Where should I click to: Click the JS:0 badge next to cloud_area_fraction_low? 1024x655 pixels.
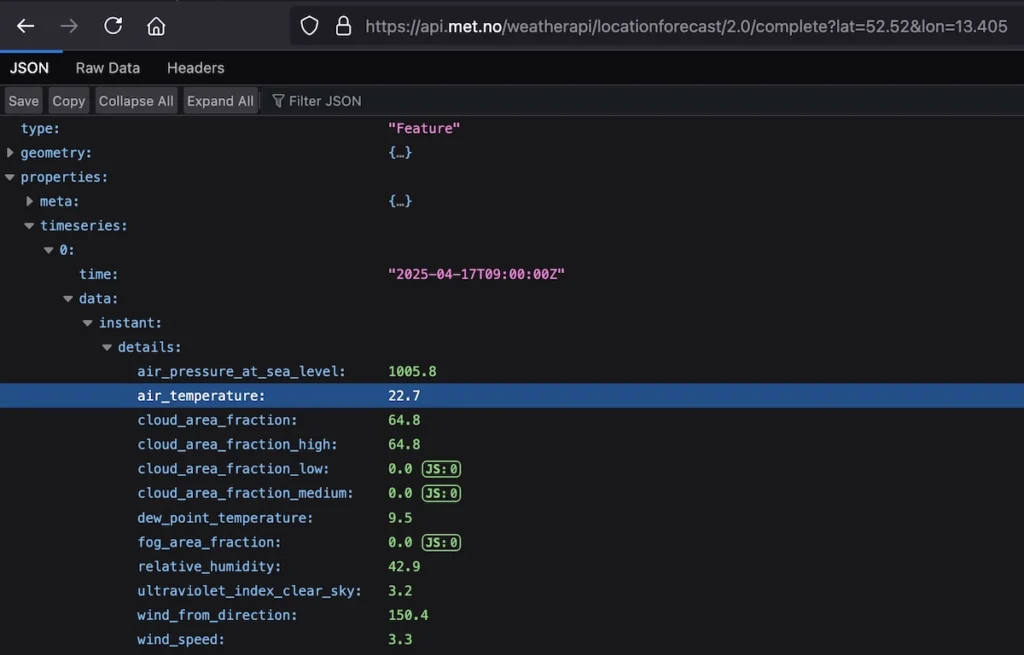tap(441, 469)
